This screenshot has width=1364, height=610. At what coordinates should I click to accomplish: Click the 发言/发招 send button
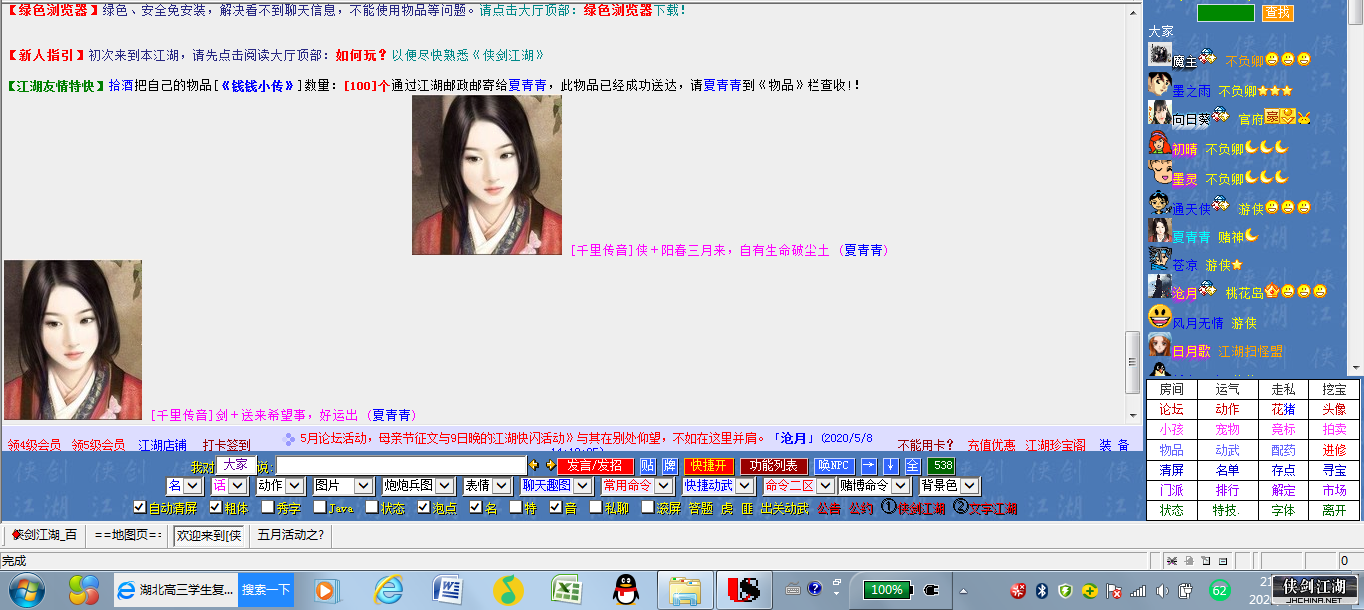[596, 465]
